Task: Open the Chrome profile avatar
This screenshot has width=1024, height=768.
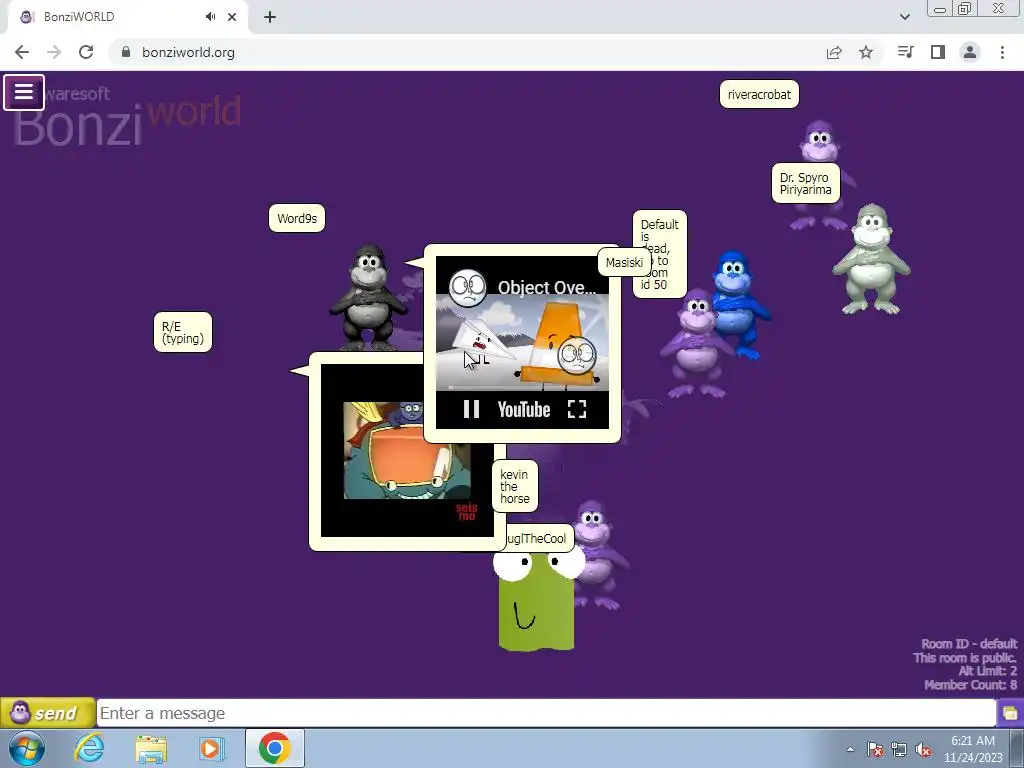Action: point(970,52)
